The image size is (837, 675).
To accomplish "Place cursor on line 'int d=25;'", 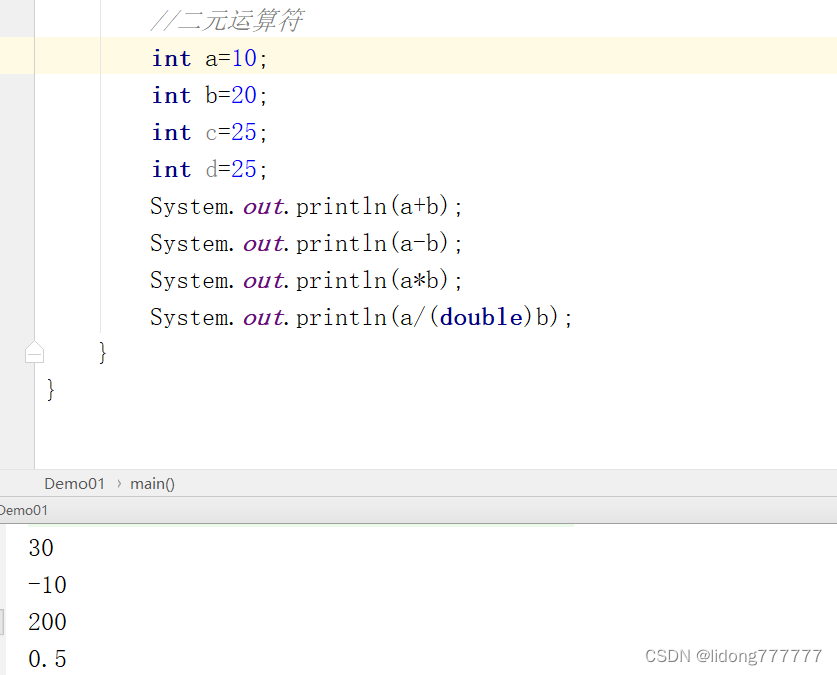I will coord(209,169).
